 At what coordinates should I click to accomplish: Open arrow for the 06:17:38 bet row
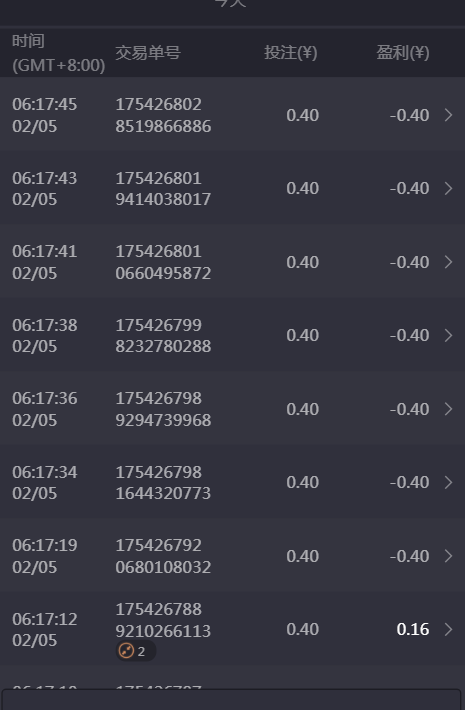click(x=448, y=336)
